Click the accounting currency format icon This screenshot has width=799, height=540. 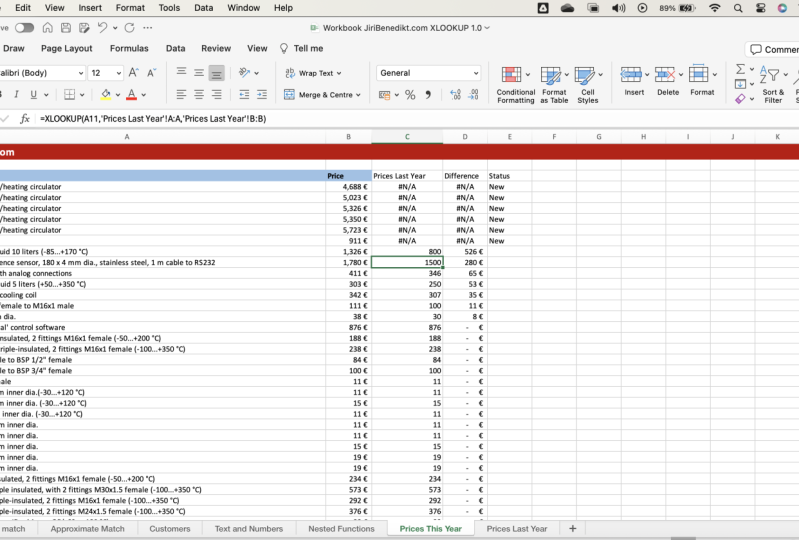(385, 95)
